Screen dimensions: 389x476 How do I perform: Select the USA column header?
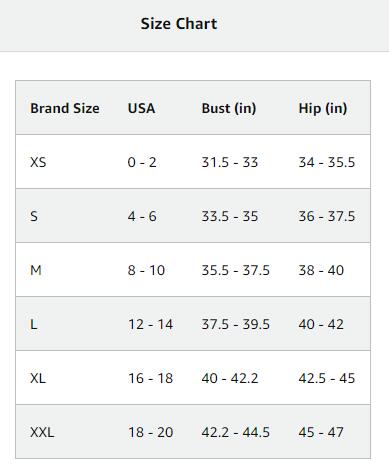click(141, 108)
